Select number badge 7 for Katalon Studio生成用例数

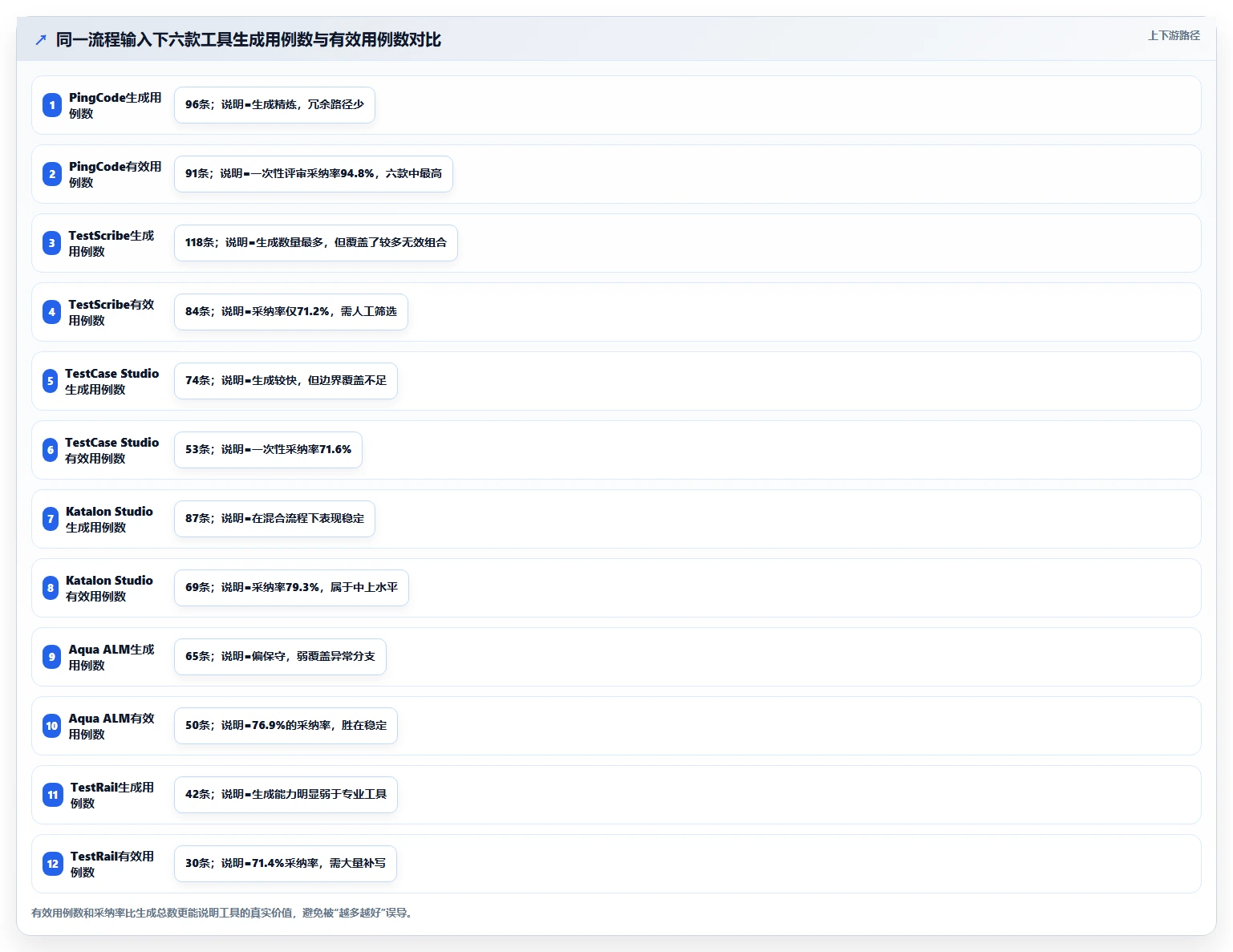51,519
